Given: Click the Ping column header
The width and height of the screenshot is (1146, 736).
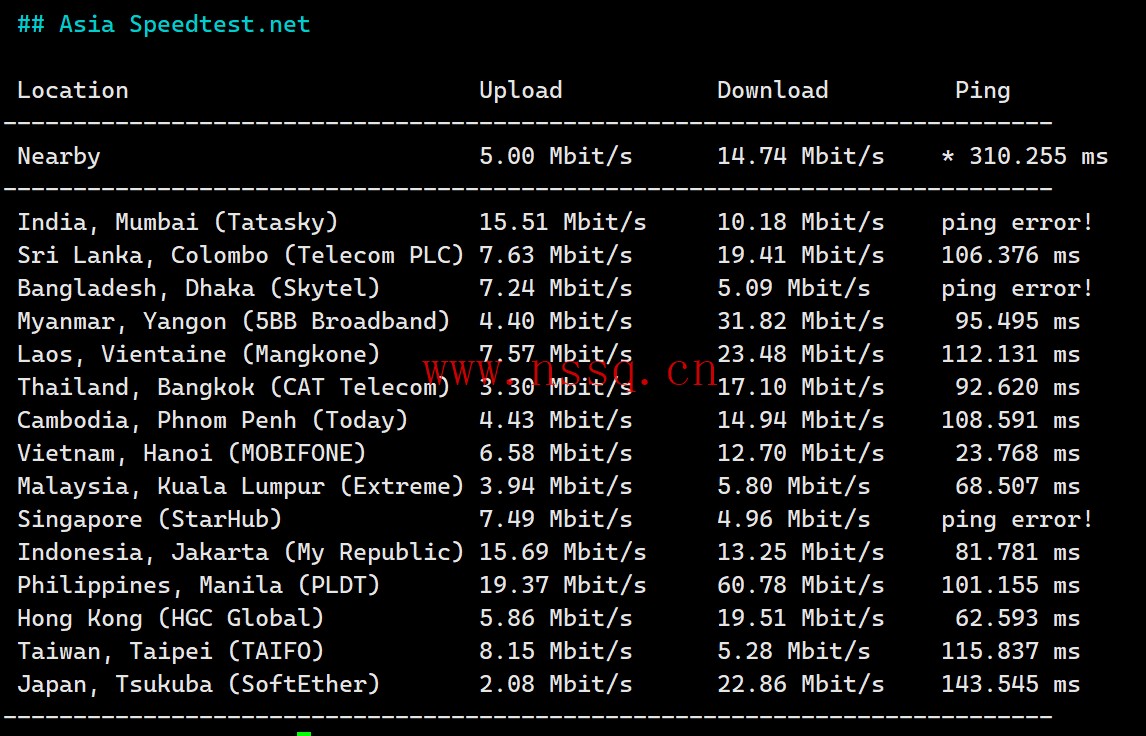Looking at the screenshot, I should pos(982,90).
